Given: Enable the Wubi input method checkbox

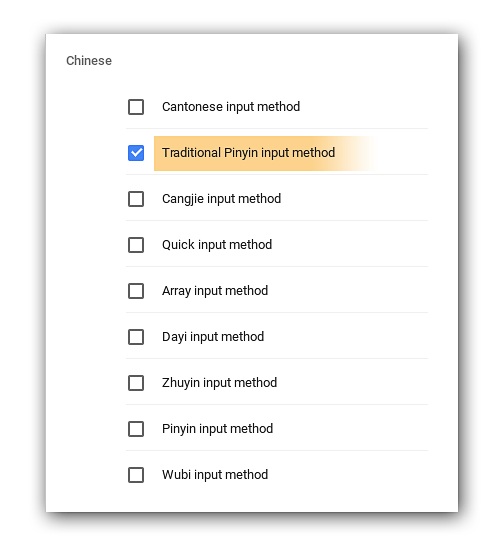Looking at the screenshot, I should point(136,475).
